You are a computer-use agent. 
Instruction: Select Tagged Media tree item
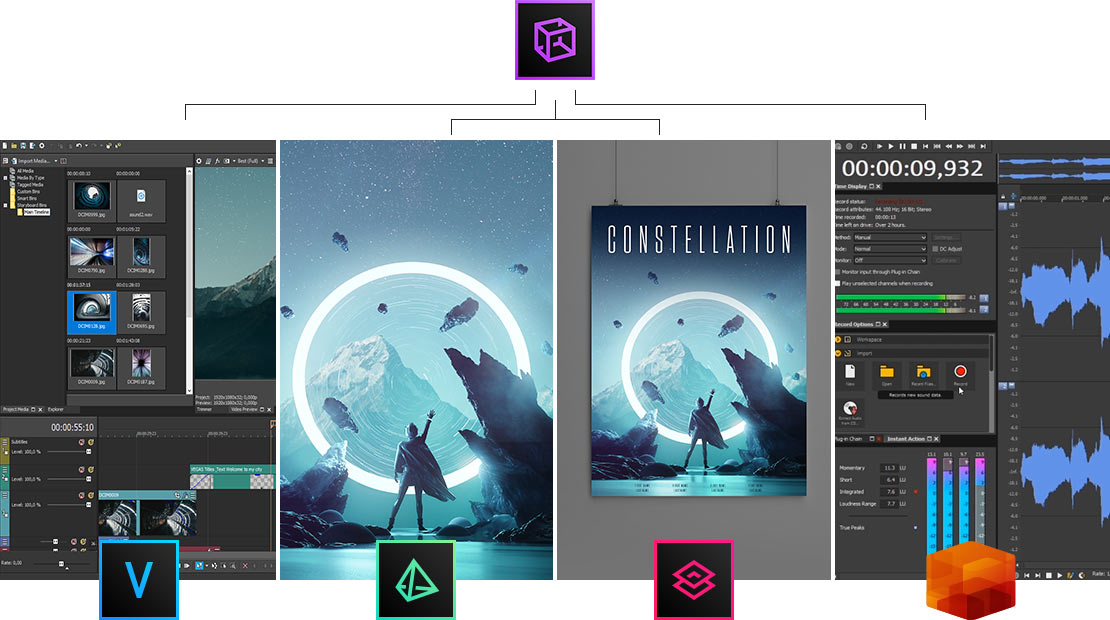(x=25, y=185)
